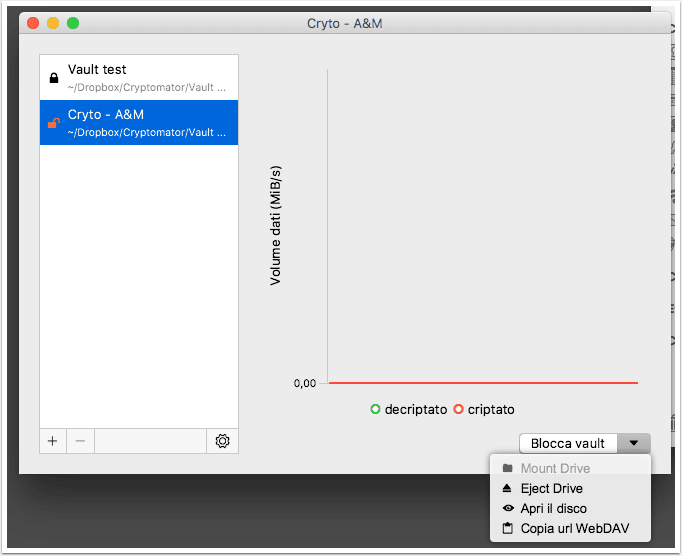682x556 pixels.
Task: Click the green decriptato legend marker
Action: pos(375,409)
